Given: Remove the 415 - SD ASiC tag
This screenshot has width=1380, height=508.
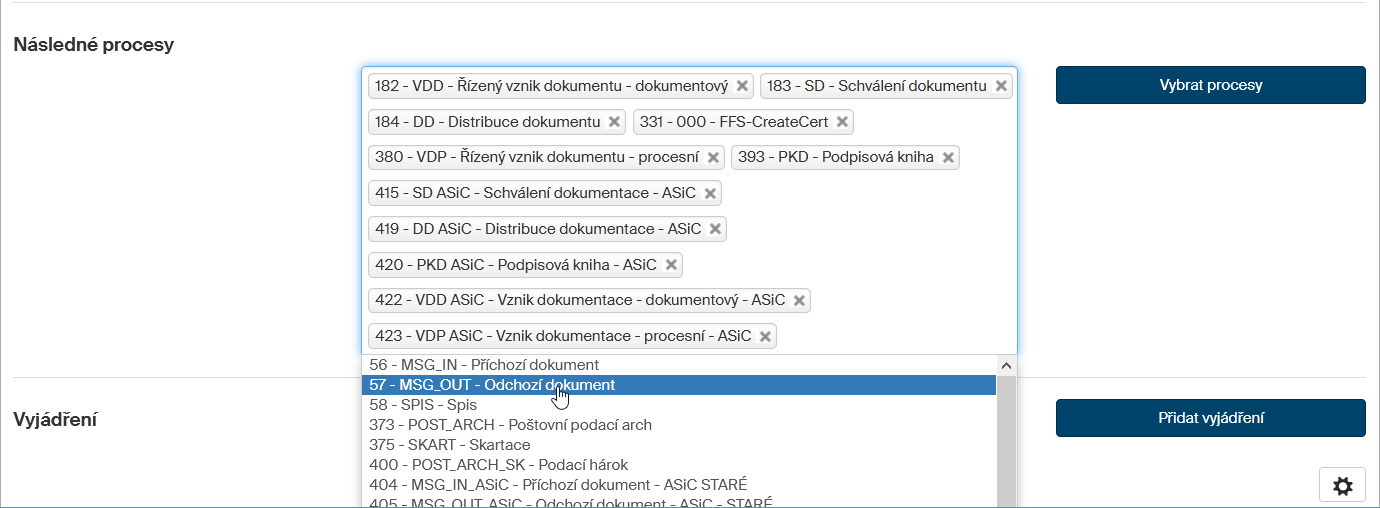Looking at the screenshot, I should [x=710, y=194].
